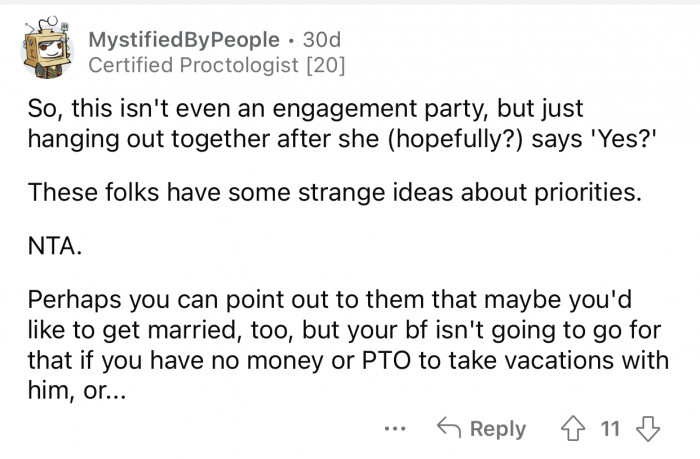The width and height of the screenshot is (700, 459).
Task: Click the "strange ideas about priorities" sentence
Action: [x=490, y=193]
